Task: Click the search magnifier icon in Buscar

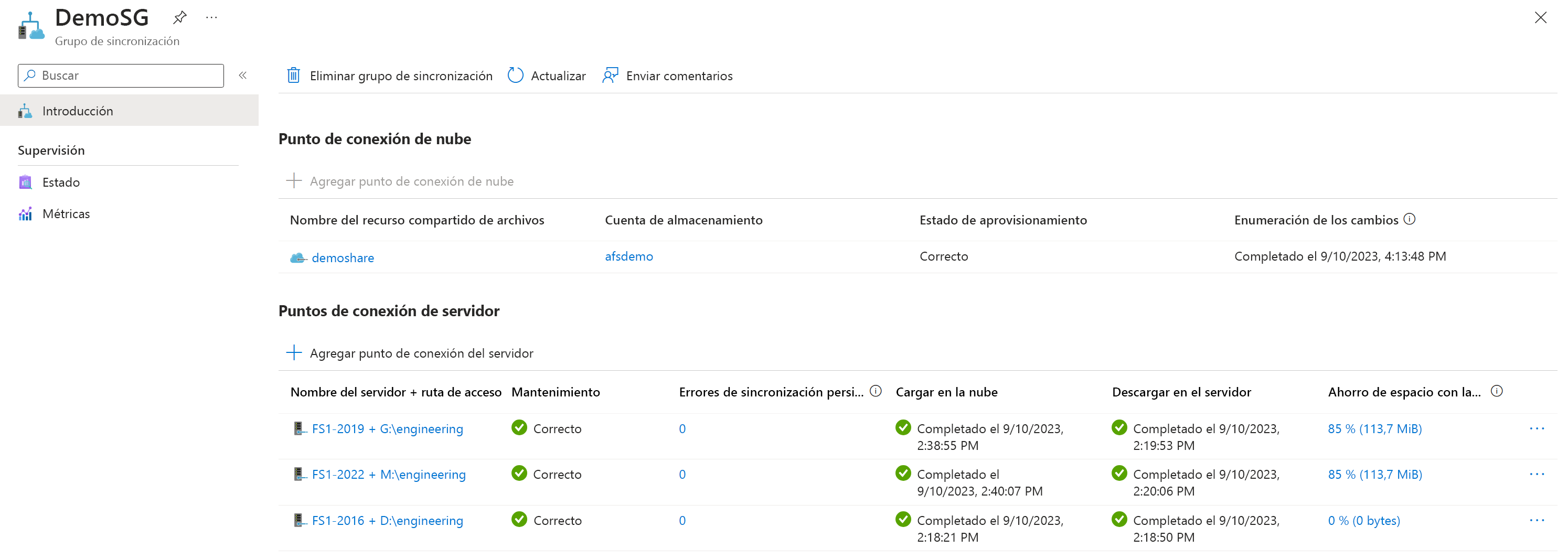Action: [x=30, y=76]
